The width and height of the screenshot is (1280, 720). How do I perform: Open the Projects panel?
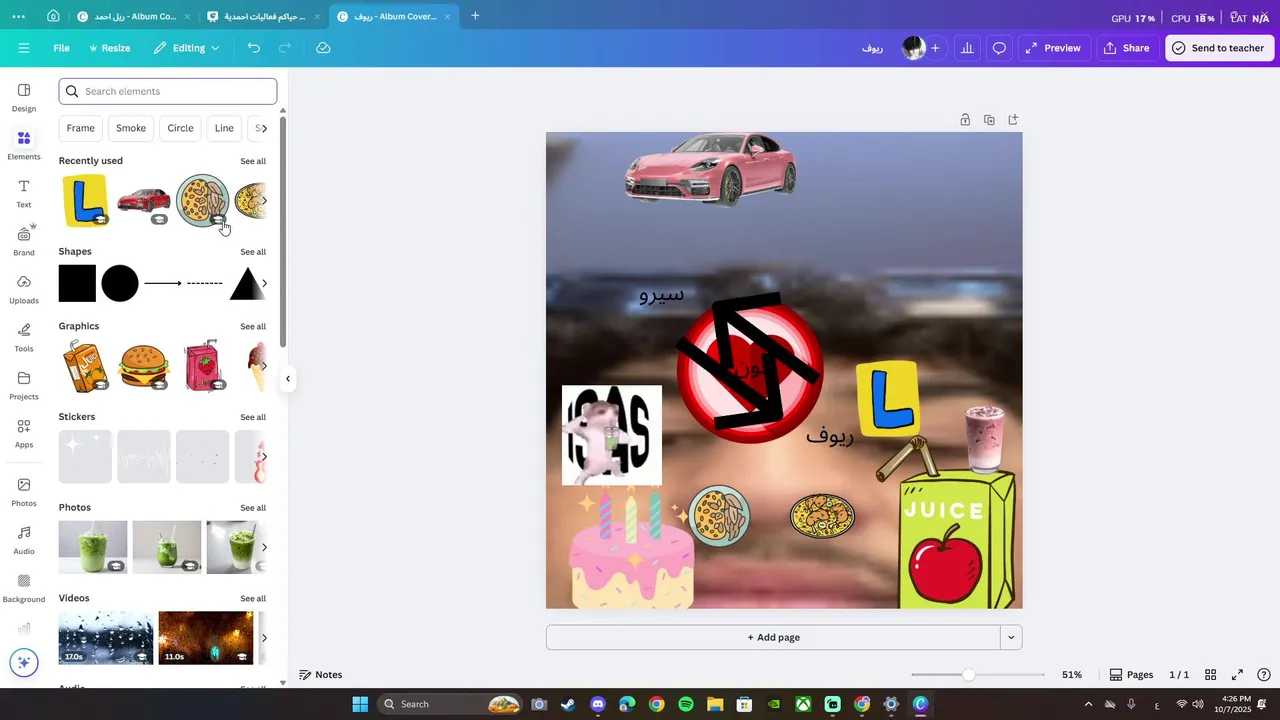24,385
